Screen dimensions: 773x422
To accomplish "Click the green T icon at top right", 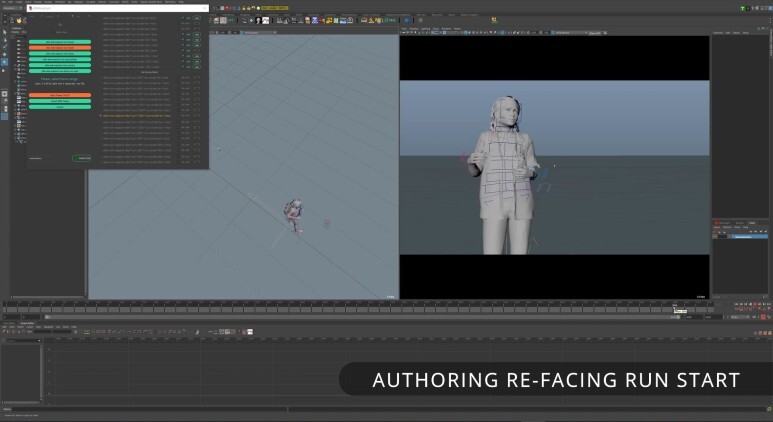I will click(742, 8).
